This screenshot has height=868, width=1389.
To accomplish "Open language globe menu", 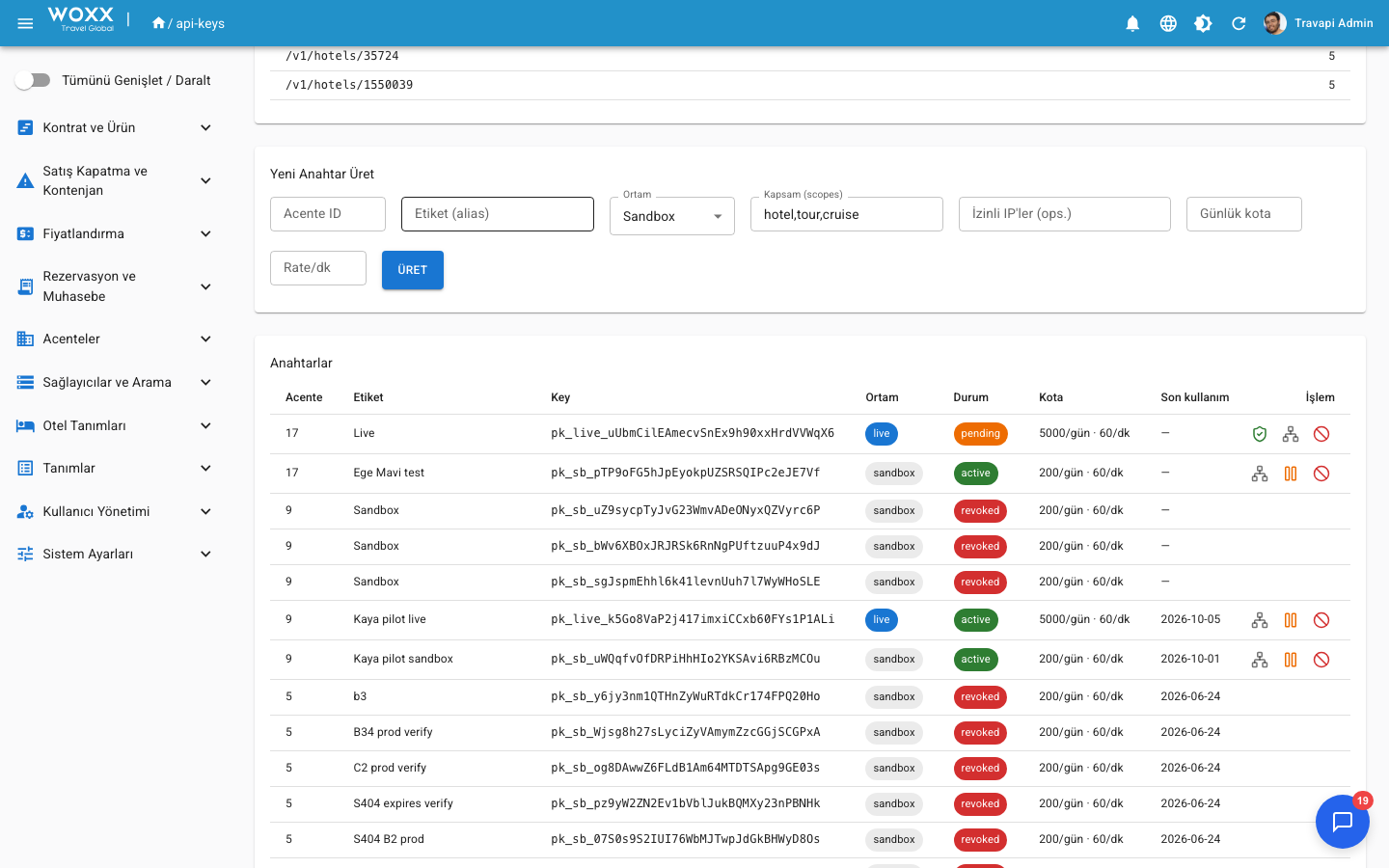I will point(1168,23).
